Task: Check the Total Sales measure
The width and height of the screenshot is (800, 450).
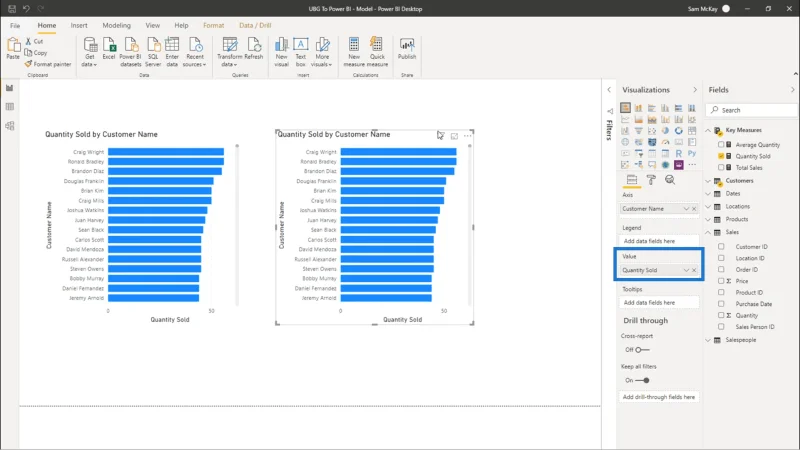Action: (721, 167)
